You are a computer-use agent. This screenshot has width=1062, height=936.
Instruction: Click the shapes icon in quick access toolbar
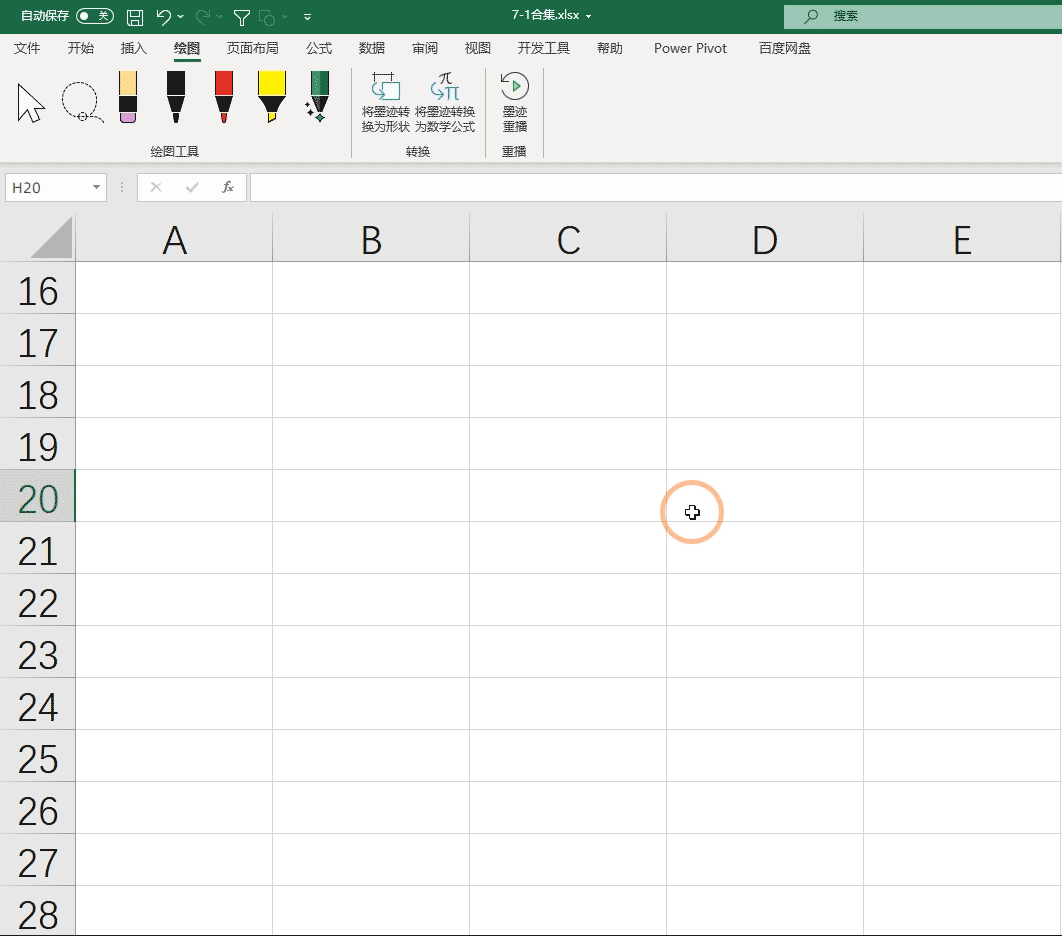tap(268, 18)
